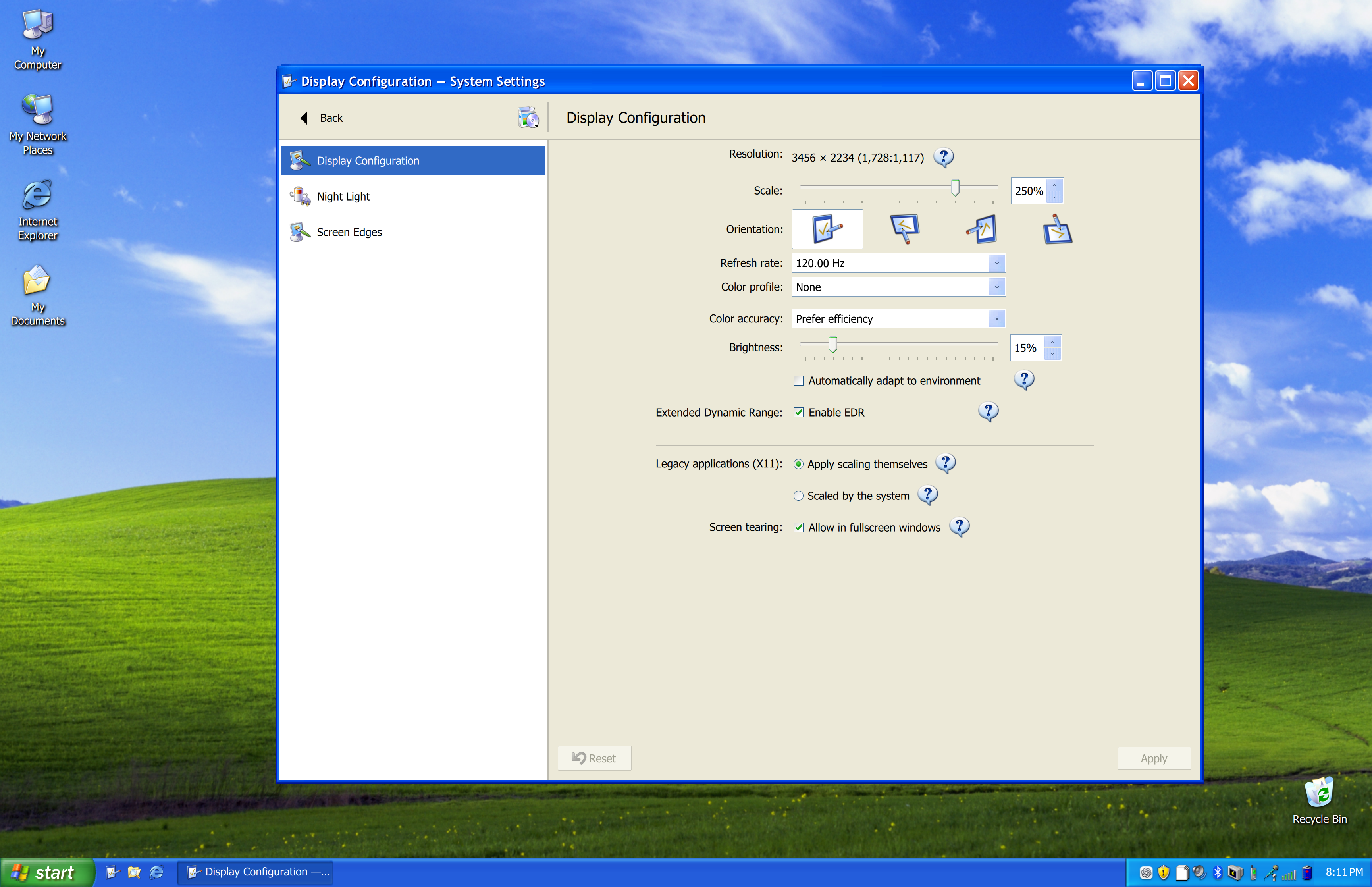Viewport: 1372px width, 887px height.
Task: Open the Color profile dropdown
Action: tap(898, 287)
